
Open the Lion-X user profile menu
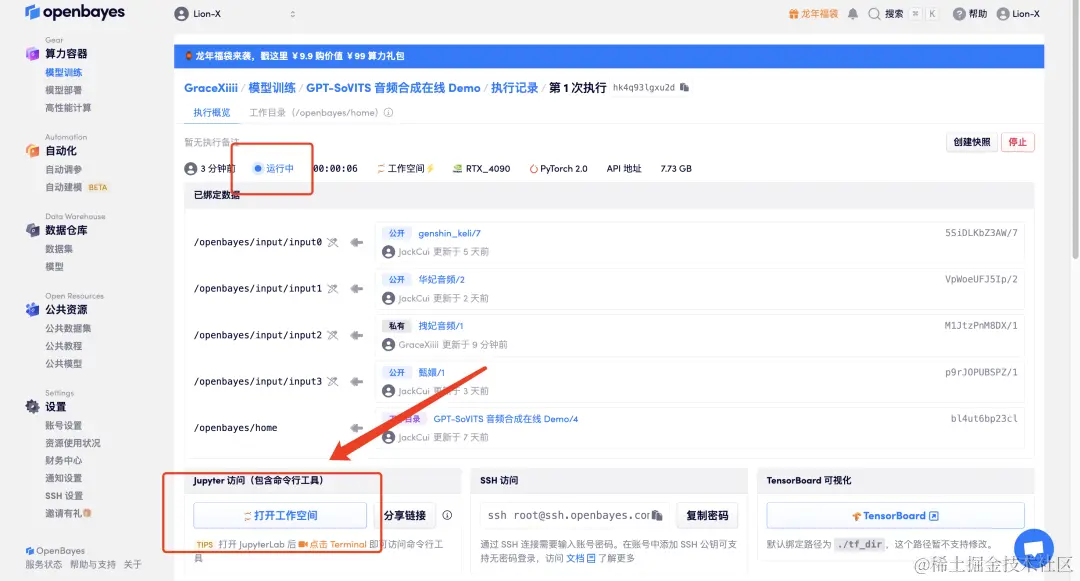pos(1018,14)
